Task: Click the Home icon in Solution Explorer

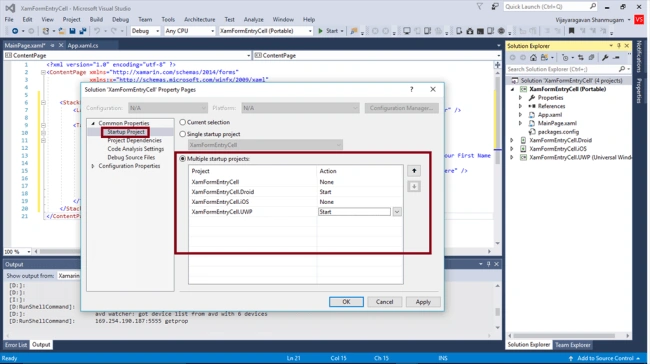Action: pos(534,58)
